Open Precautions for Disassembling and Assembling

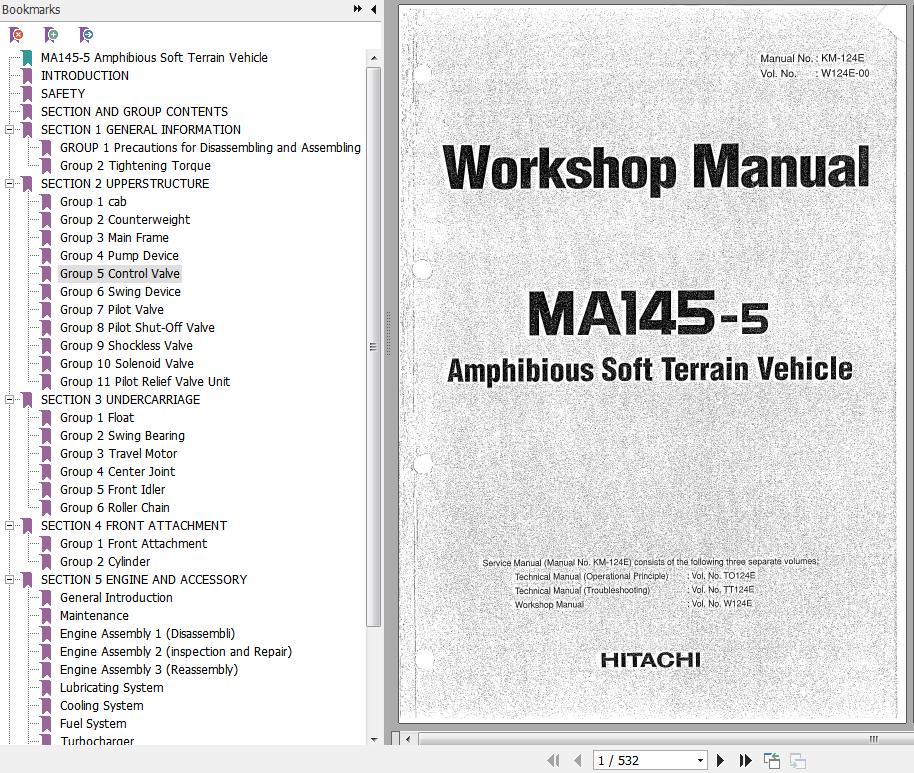[x=210, y=147]
